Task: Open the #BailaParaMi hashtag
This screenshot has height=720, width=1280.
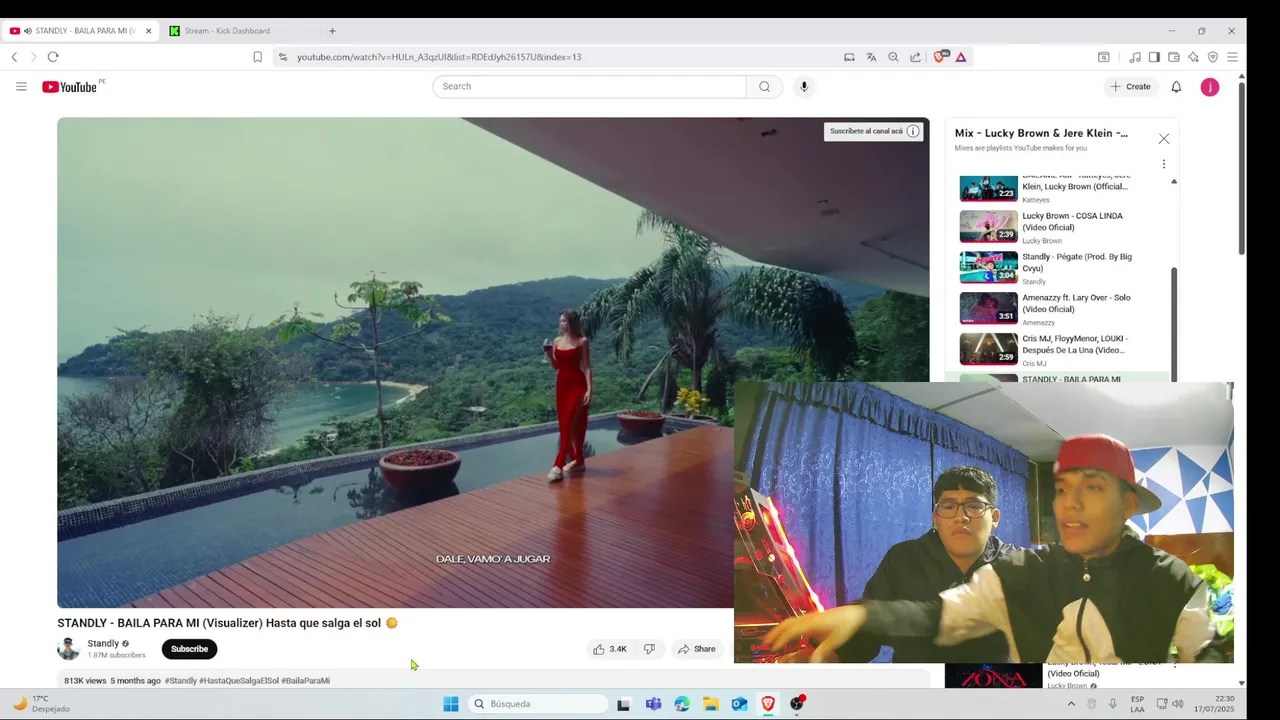Action: (x=305, y=681)
